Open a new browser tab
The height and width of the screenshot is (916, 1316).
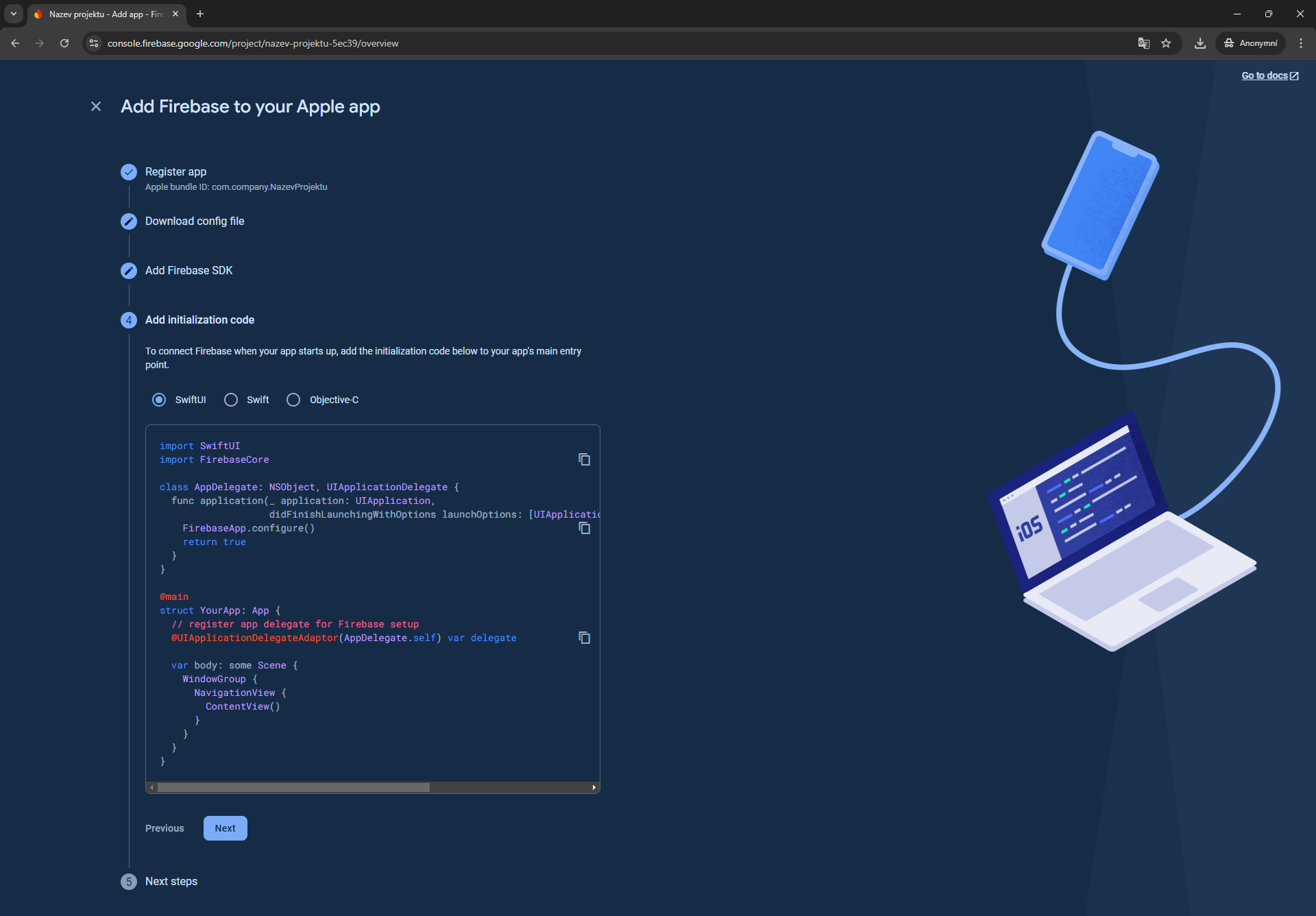click(x=200, y=14)
